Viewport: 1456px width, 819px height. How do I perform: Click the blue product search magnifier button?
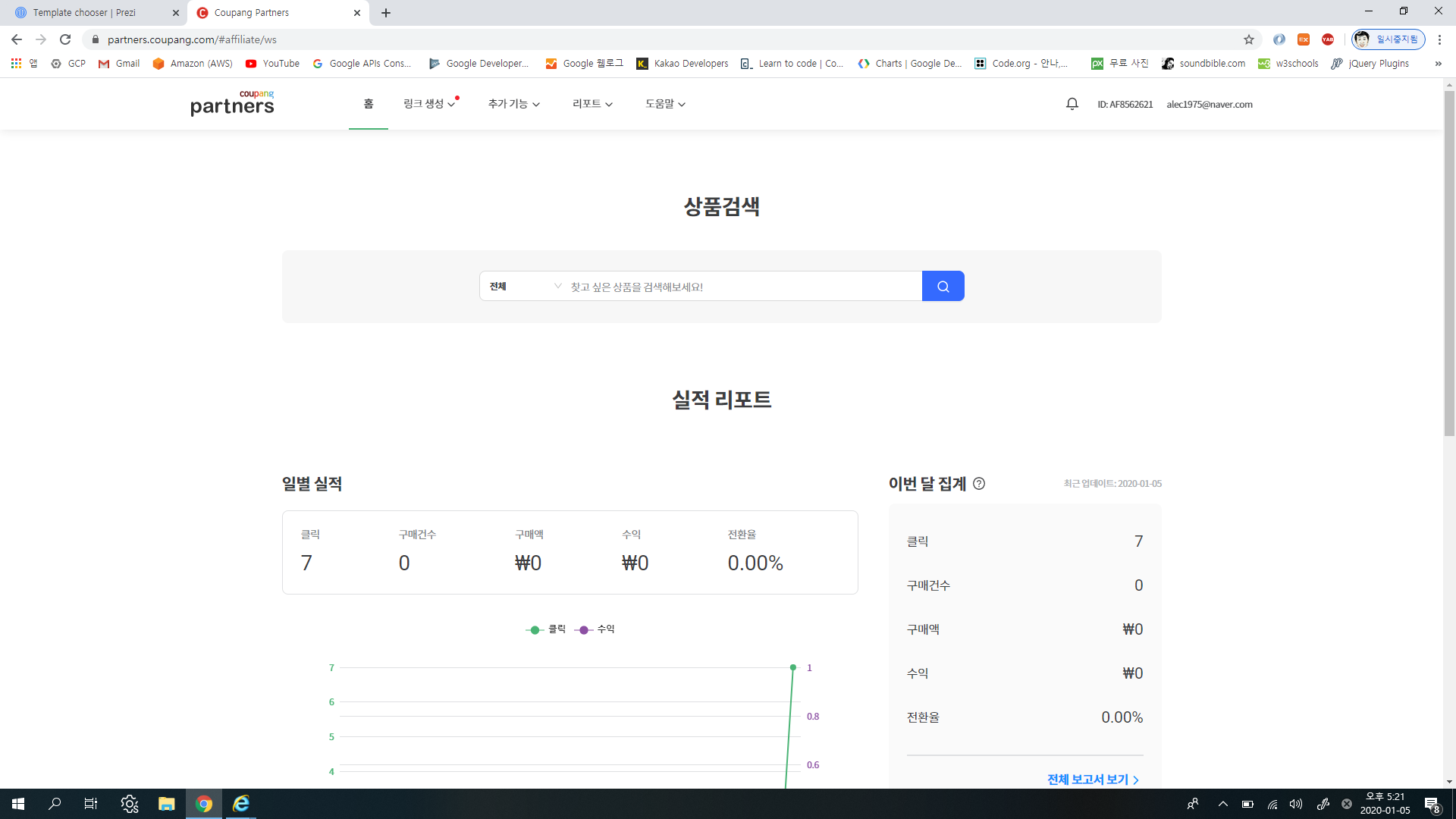tap(943, 287)
